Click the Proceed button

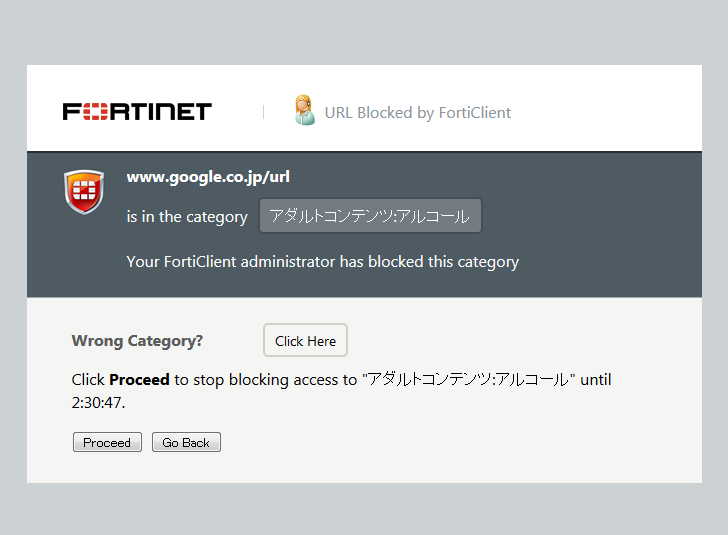point(107,442)
